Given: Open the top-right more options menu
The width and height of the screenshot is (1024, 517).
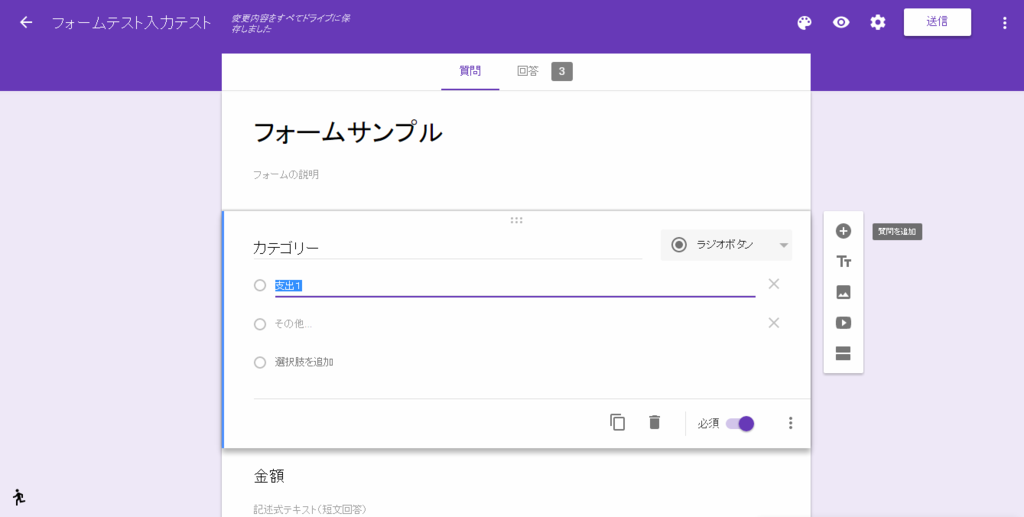Looking at the screenshot, I should tap(1004, 23).
